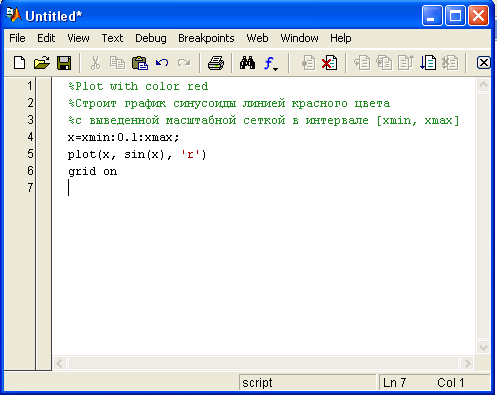497x397 pixels.
Task: Click the Copy toolbar icon
Action: pyautogui.click(x=117, y=63)
